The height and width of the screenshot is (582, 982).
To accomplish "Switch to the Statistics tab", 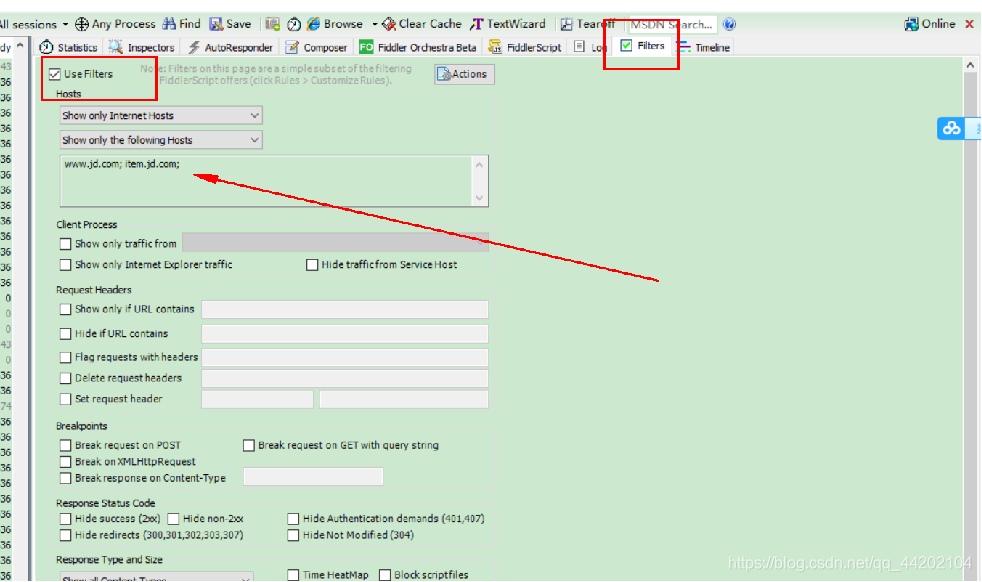I will click(68, 48).
